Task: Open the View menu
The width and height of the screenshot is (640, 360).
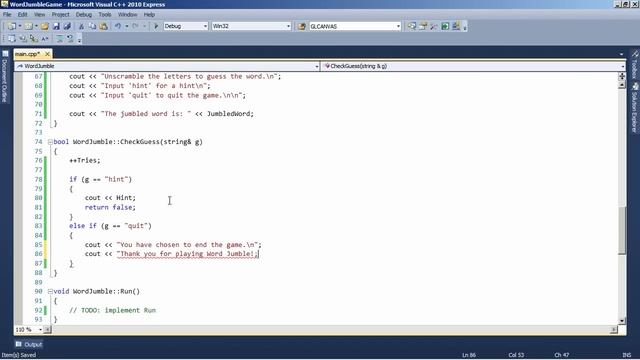Action: (40, 14)
